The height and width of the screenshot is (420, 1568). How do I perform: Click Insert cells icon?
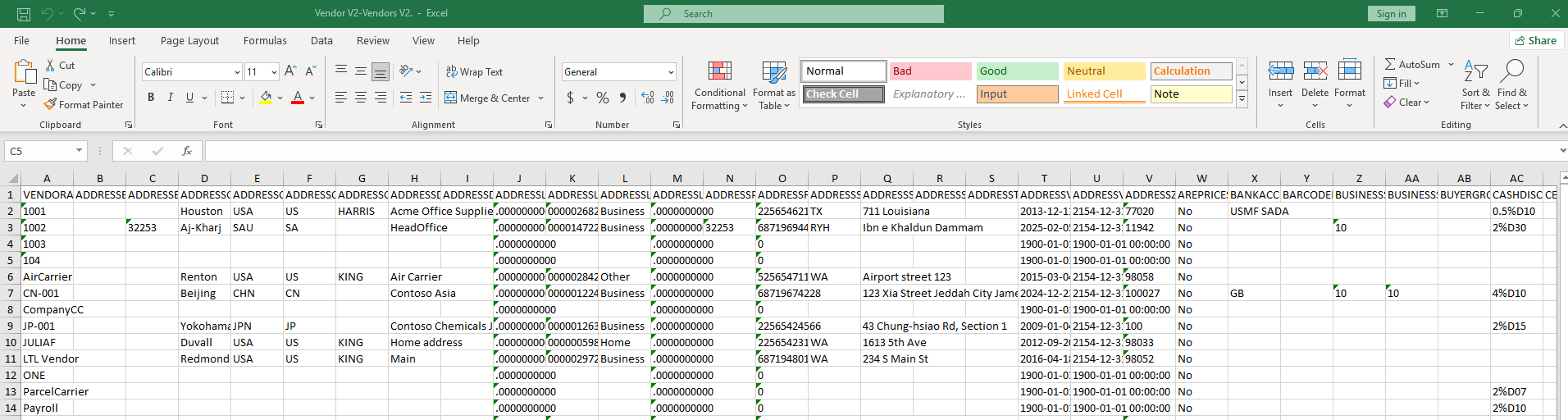tap(1280, 71)
